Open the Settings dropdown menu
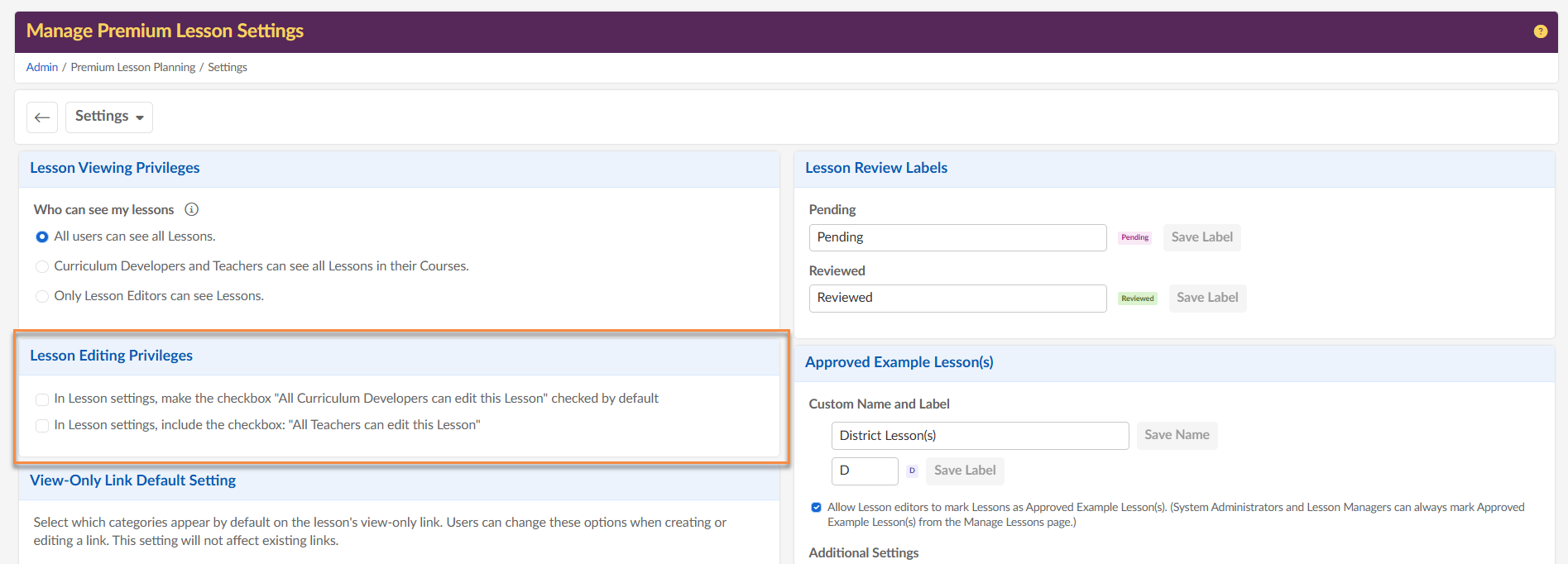 pyautogui.click(x=109, y=117)
